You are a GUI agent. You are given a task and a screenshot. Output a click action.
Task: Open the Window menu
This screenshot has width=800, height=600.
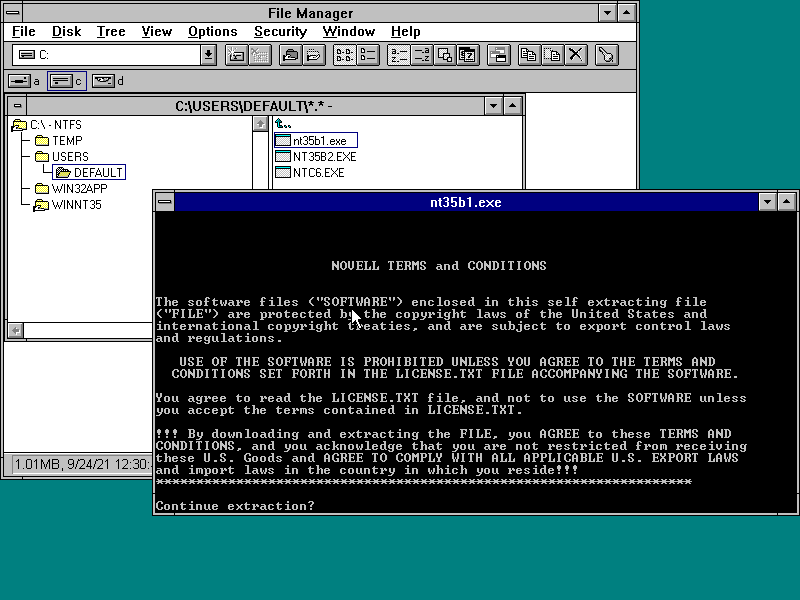click(x=348, y=32)
